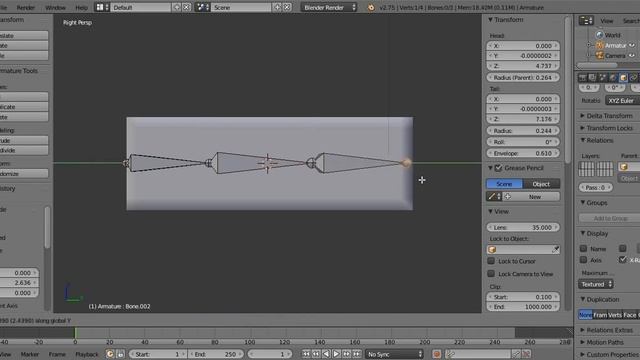Play the animation in reverse
This screenshot has width=640, height=360.
[326, 354]
